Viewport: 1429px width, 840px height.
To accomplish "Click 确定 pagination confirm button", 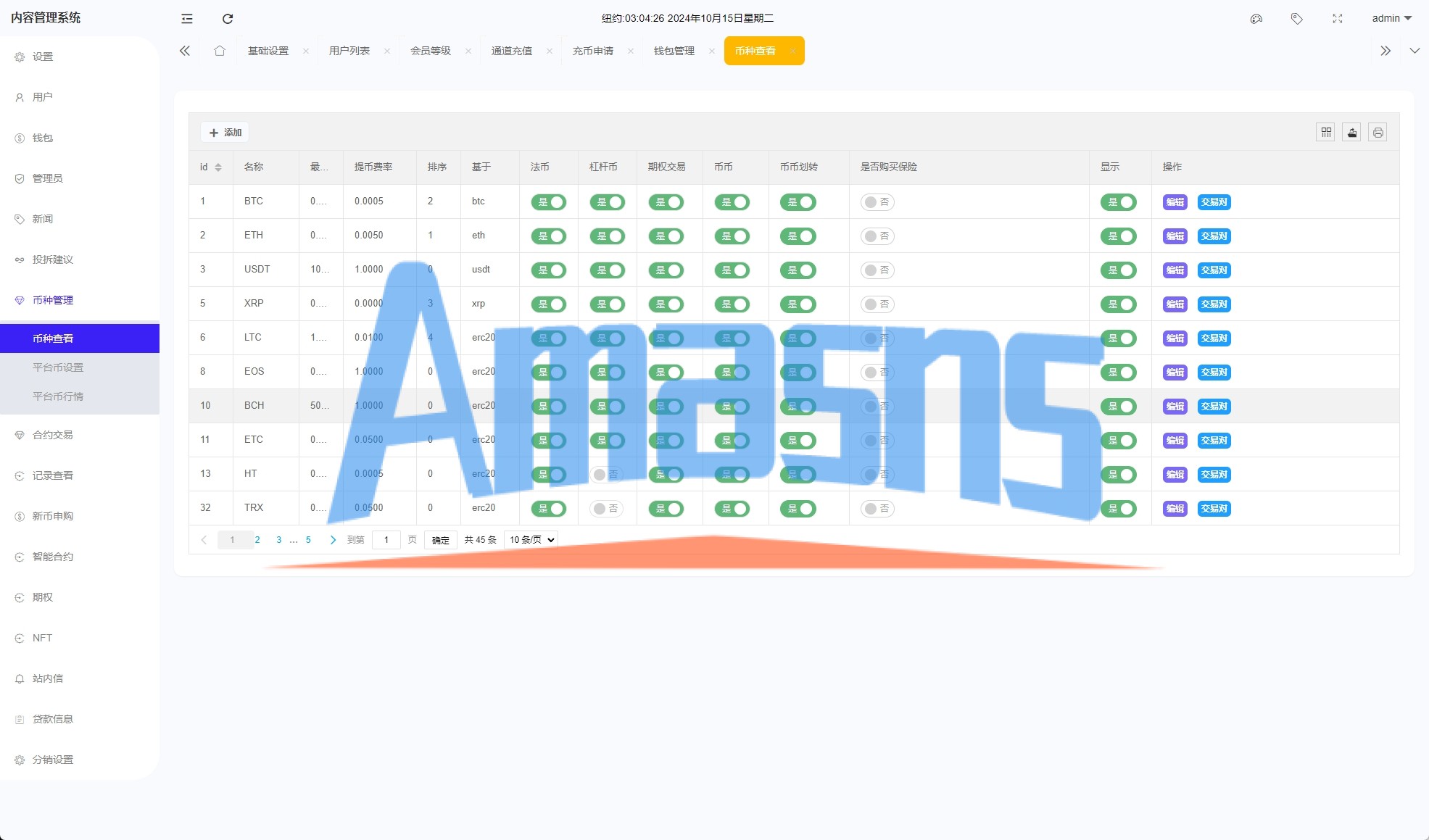I will pos(441,540).
